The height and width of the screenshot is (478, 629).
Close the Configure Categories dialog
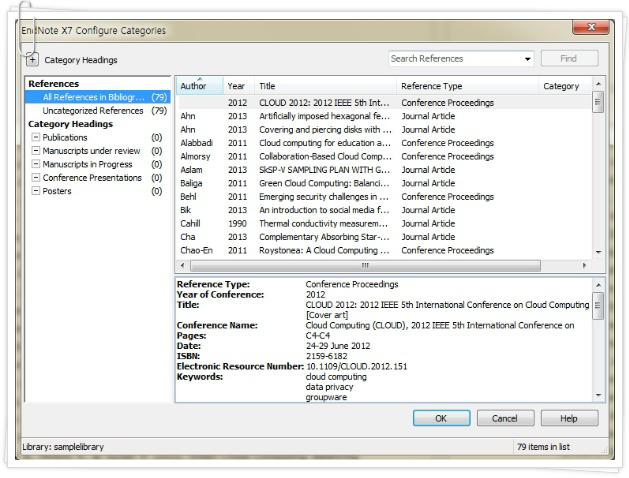point(591,28)
